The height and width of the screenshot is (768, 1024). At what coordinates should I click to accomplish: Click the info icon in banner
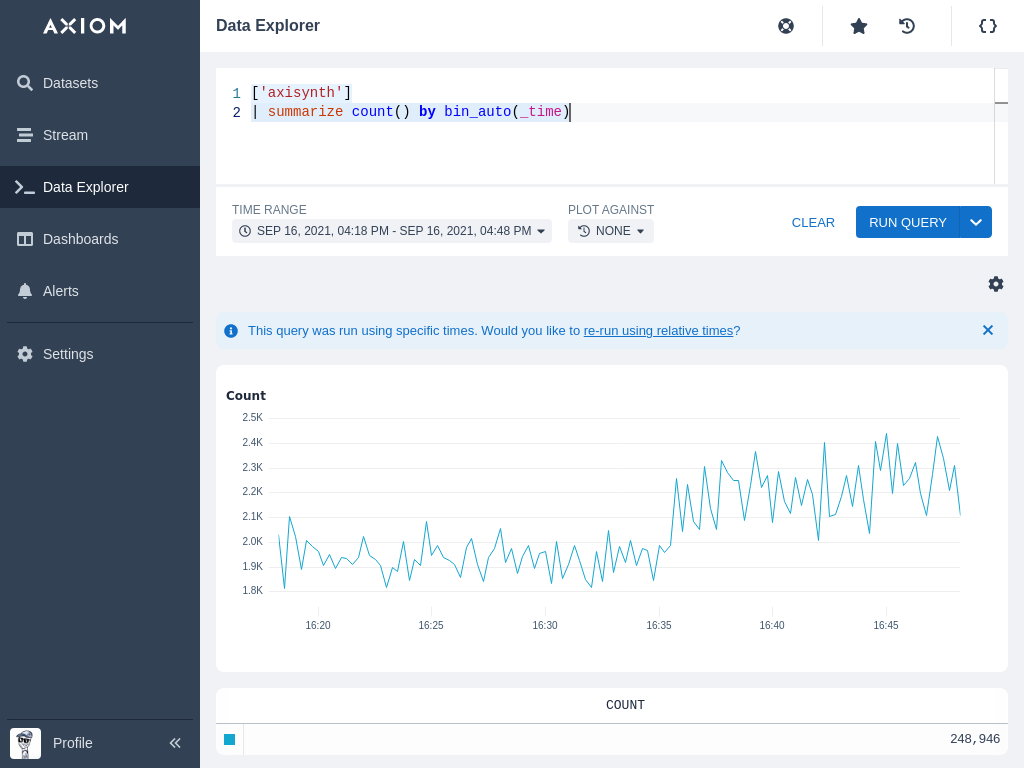pyautogui.click(x=231, y=331)
